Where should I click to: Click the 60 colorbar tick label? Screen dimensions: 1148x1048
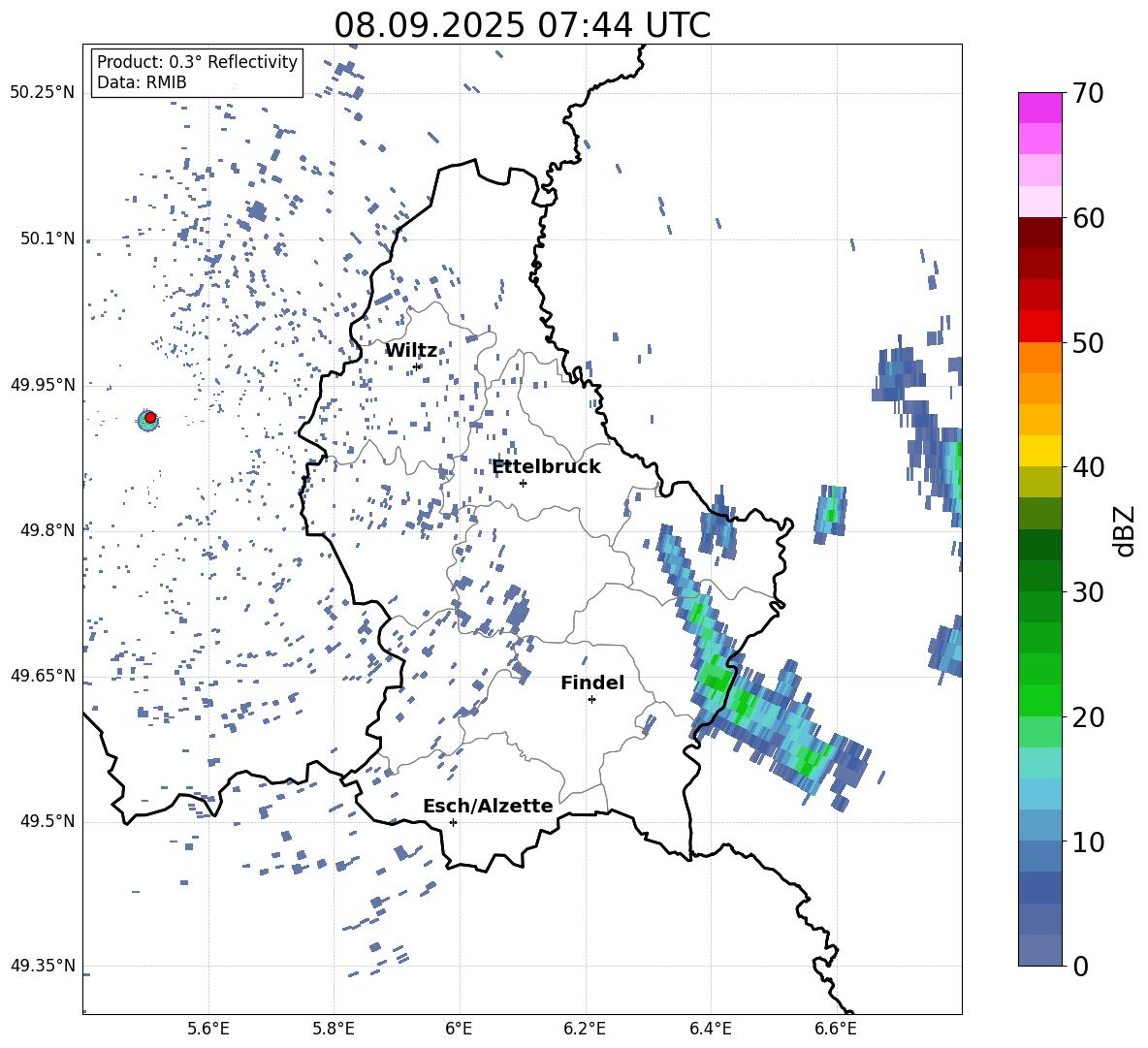(1088, 217)
